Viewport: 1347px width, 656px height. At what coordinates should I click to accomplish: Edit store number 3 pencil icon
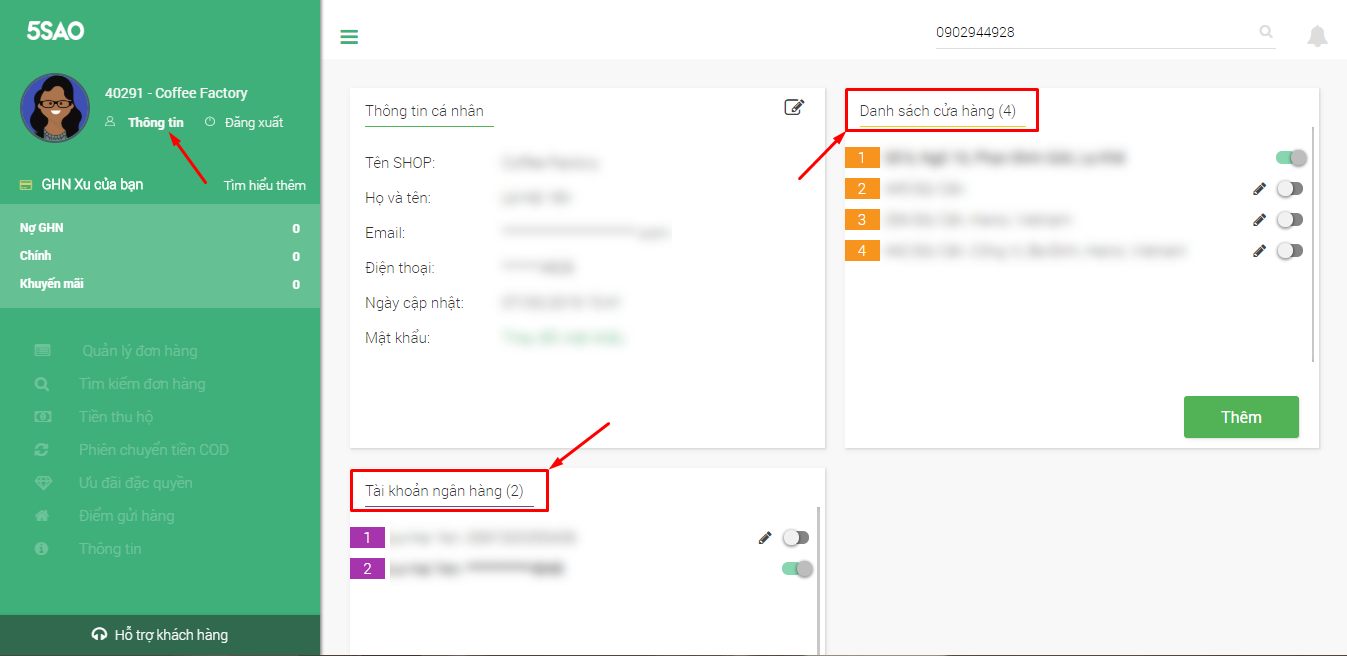(1259, 219)
